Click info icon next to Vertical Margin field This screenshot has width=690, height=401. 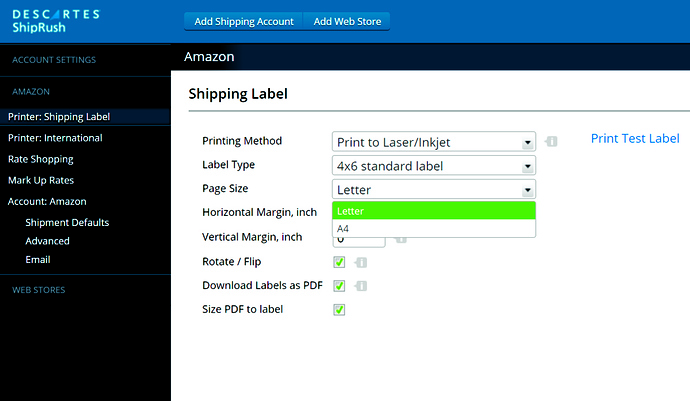[x=400, y=240]
